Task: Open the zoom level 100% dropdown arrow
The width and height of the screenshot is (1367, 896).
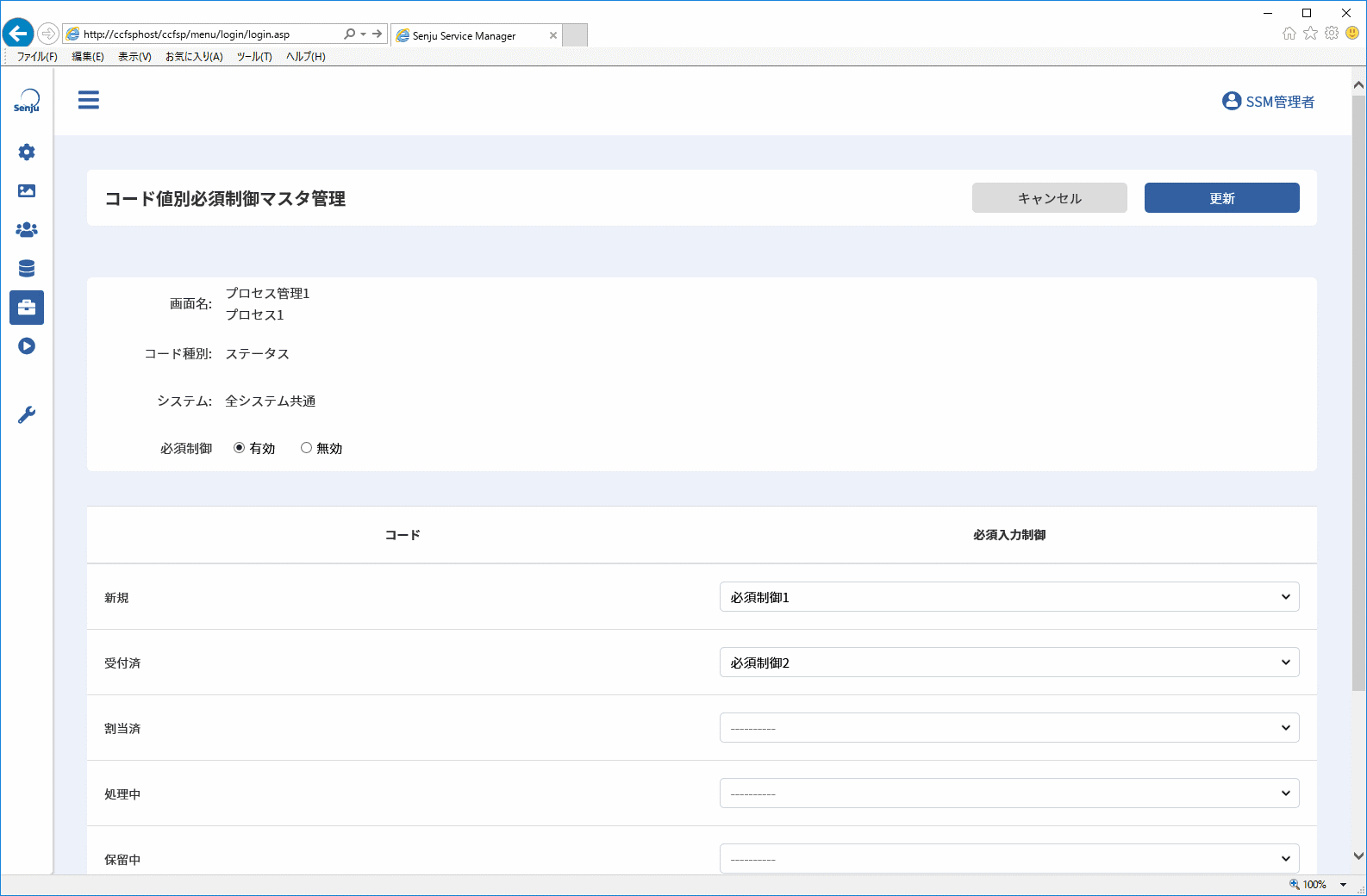Action: point(1343,885)
